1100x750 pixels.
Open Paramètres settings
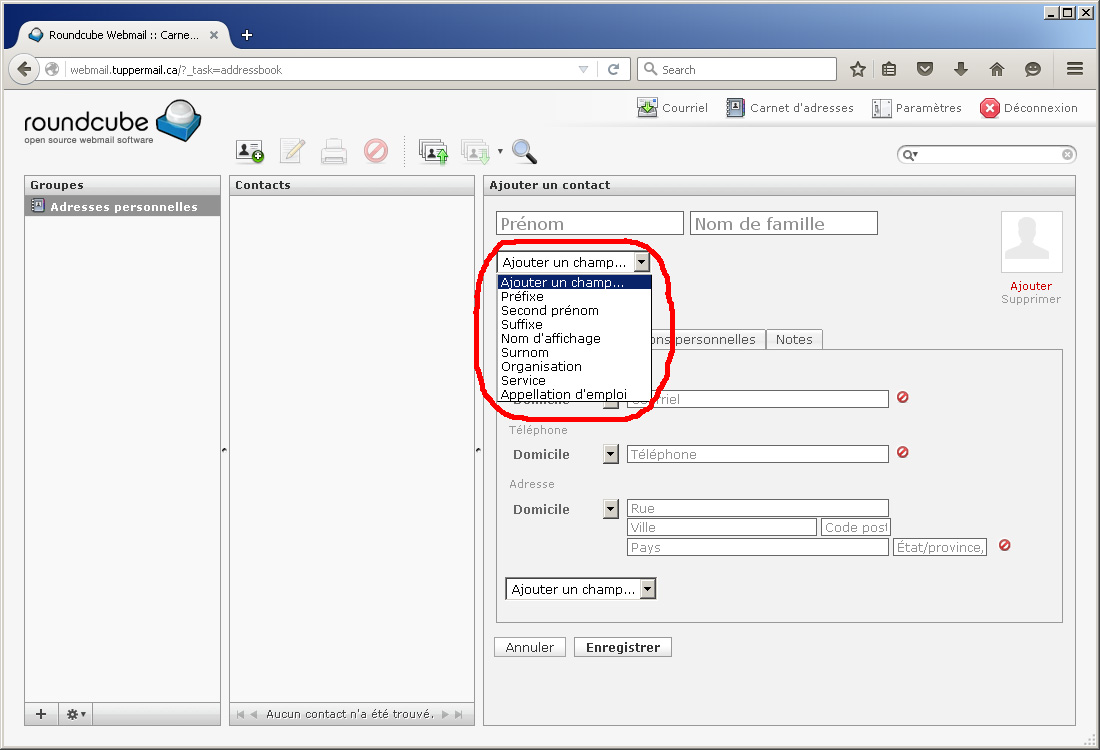(x=917, y=108)
